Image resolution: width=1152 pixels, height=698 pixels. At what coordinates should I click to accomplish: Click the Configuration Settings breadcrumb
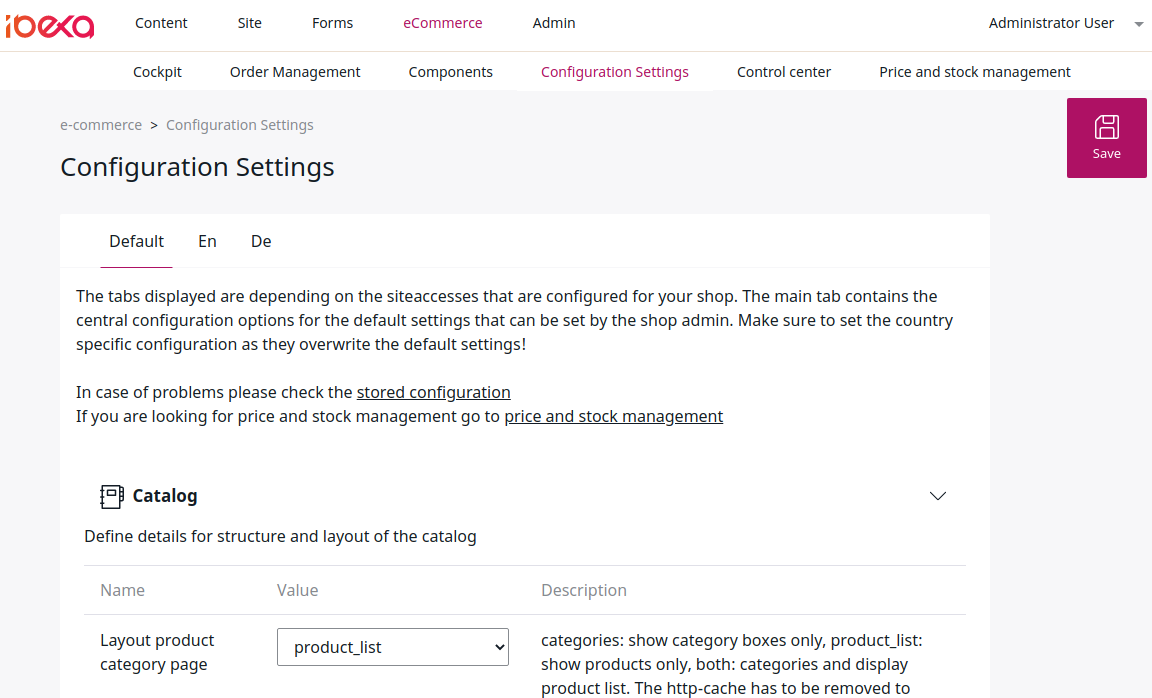tap(240, 125)
